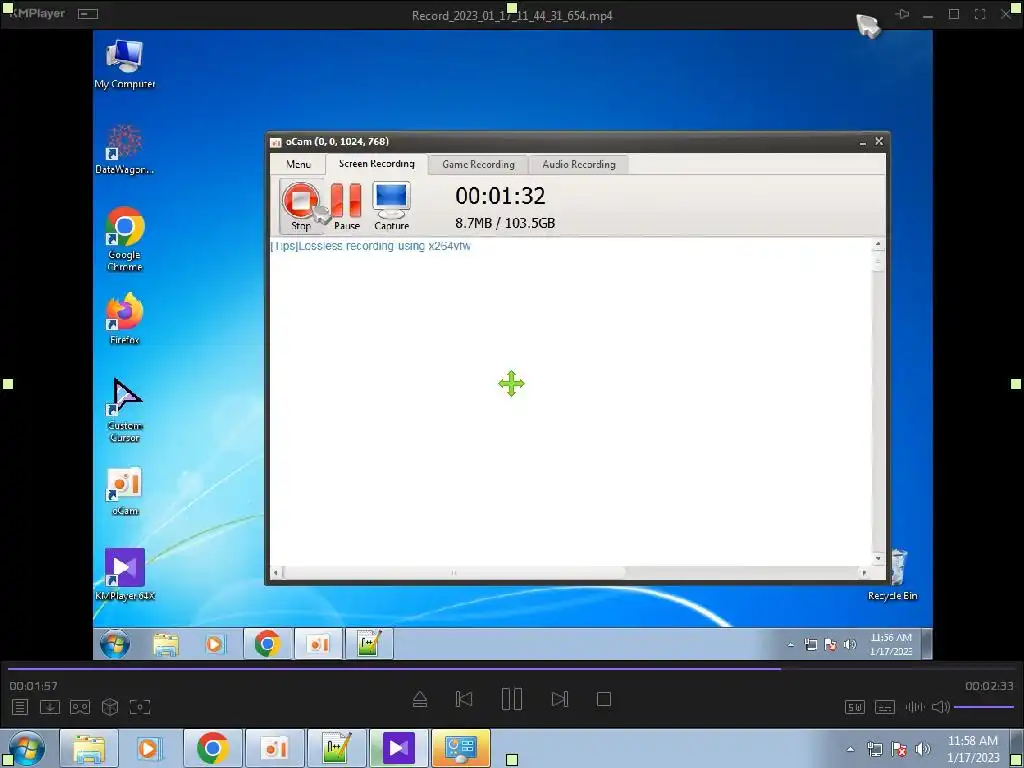
Task: Toggle the subtitles icon in KMPlayer
Action: click(x=884, y=707)
